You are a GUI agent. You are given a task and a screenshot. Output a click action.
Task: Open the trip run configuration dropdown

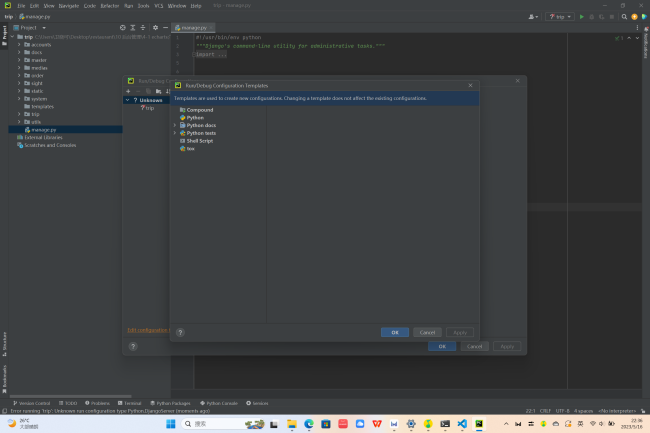pyautogui.click(x=560, y=17)
